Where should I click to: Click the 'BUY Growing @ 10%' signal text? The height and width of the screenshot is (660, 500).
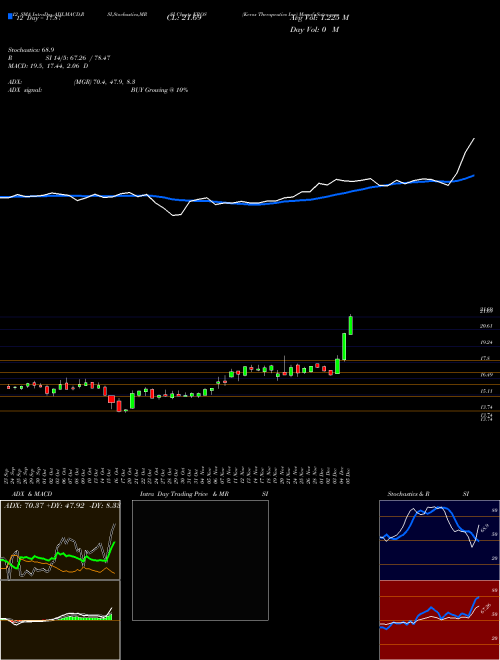[159, 90]
